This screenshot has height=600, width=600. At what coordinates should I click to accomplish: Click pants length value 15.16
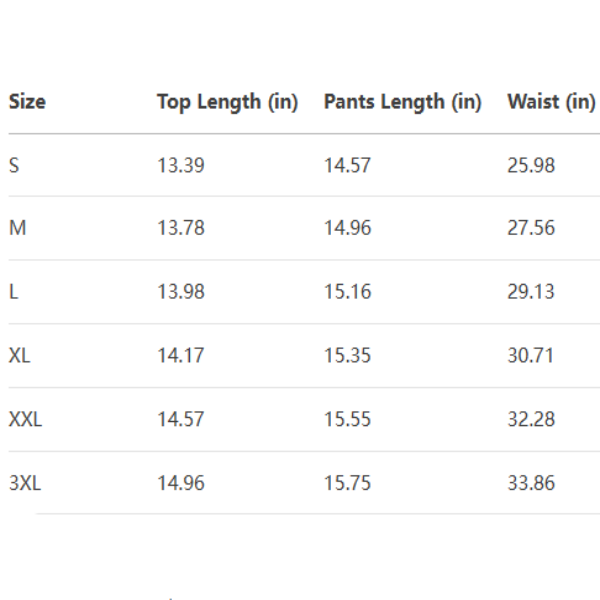(x=347, y=292)
